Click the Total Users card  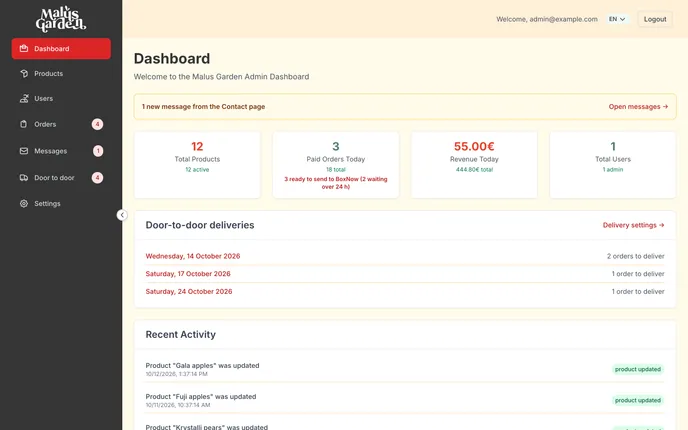point(613,165)
